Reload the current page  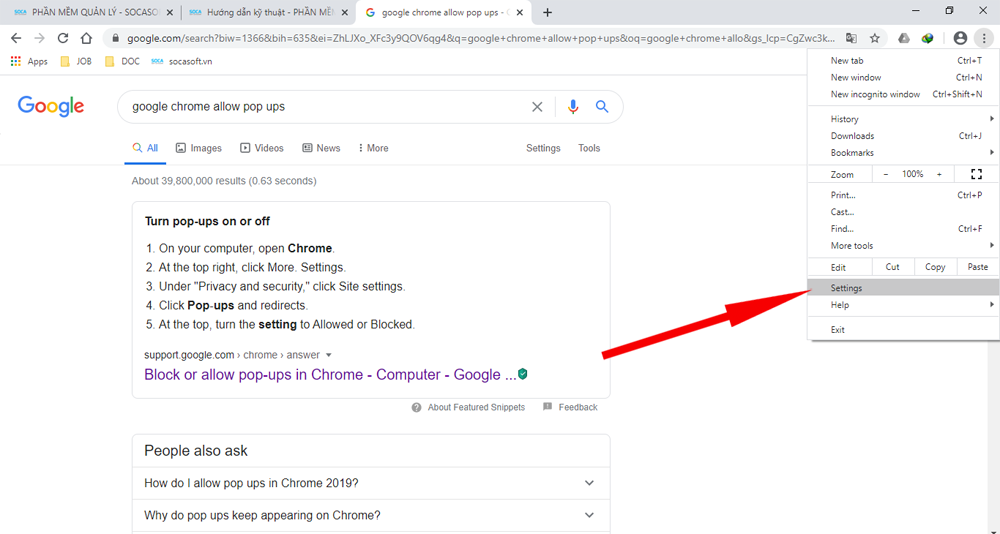click(x=62, y=38)
